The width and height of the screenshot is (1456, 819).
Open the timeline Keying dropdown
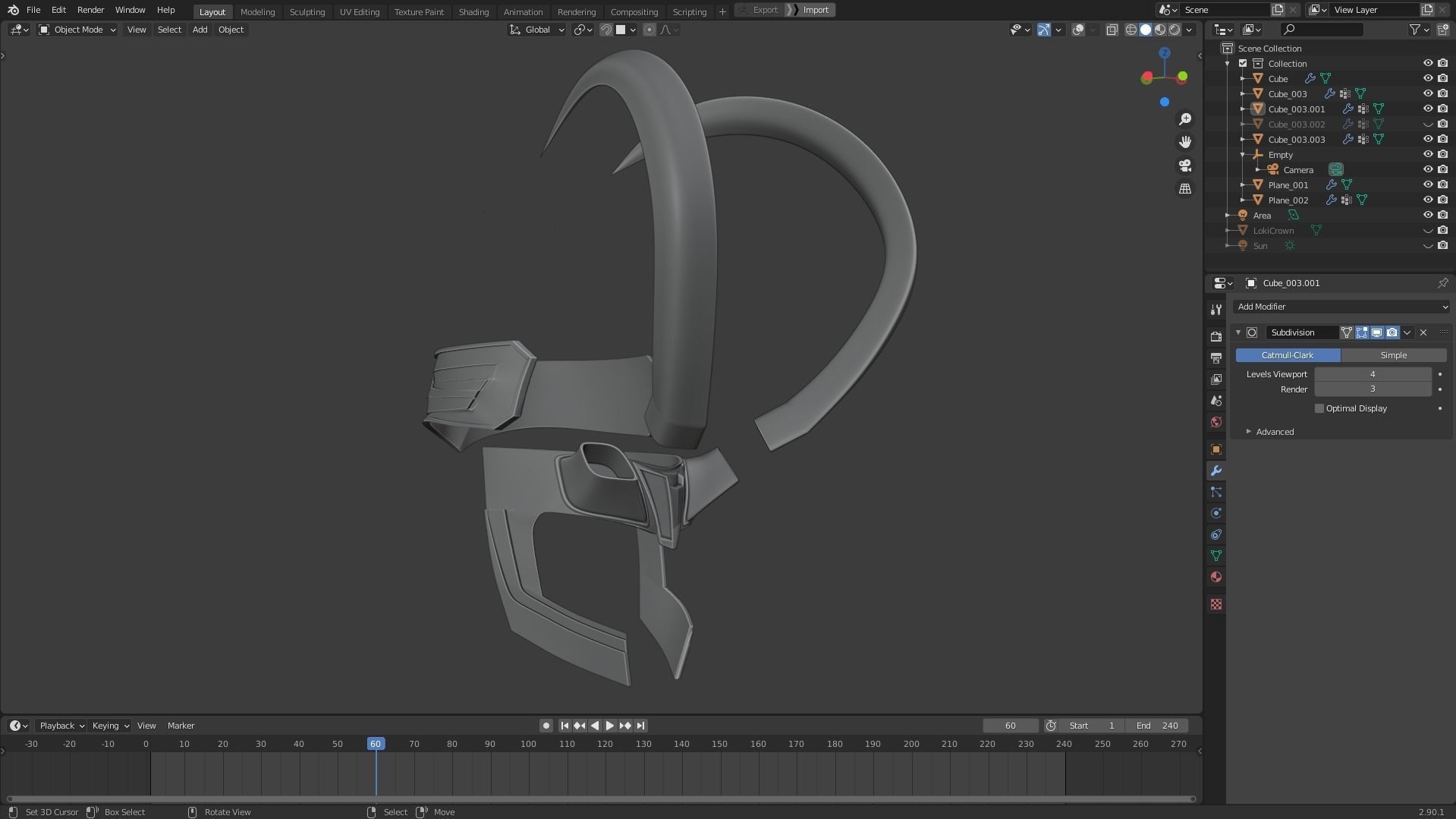click(x=110, y=726)
